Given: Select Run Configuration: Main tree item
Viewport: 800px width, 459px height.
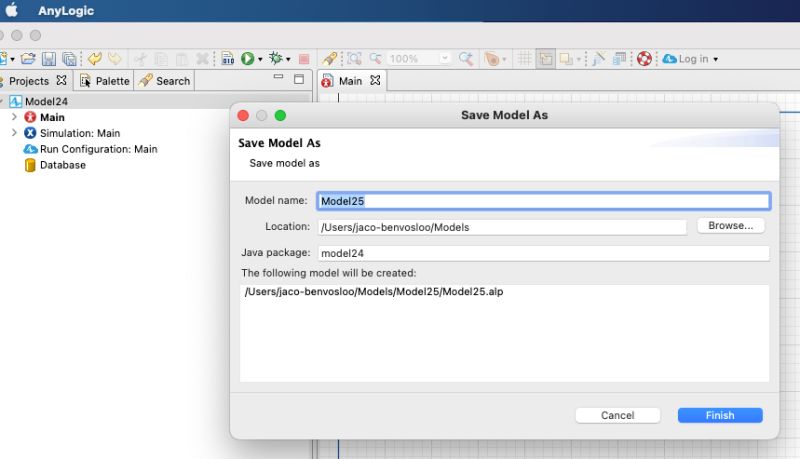Looking at the screenshot, I should point(98,149).
